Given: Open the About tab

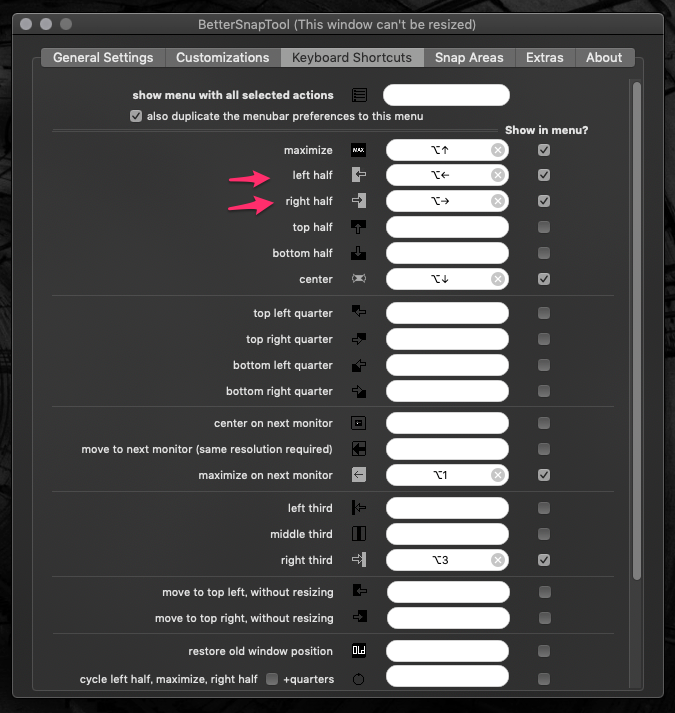Looking at the screenshot, I should (x=604, y=58).
